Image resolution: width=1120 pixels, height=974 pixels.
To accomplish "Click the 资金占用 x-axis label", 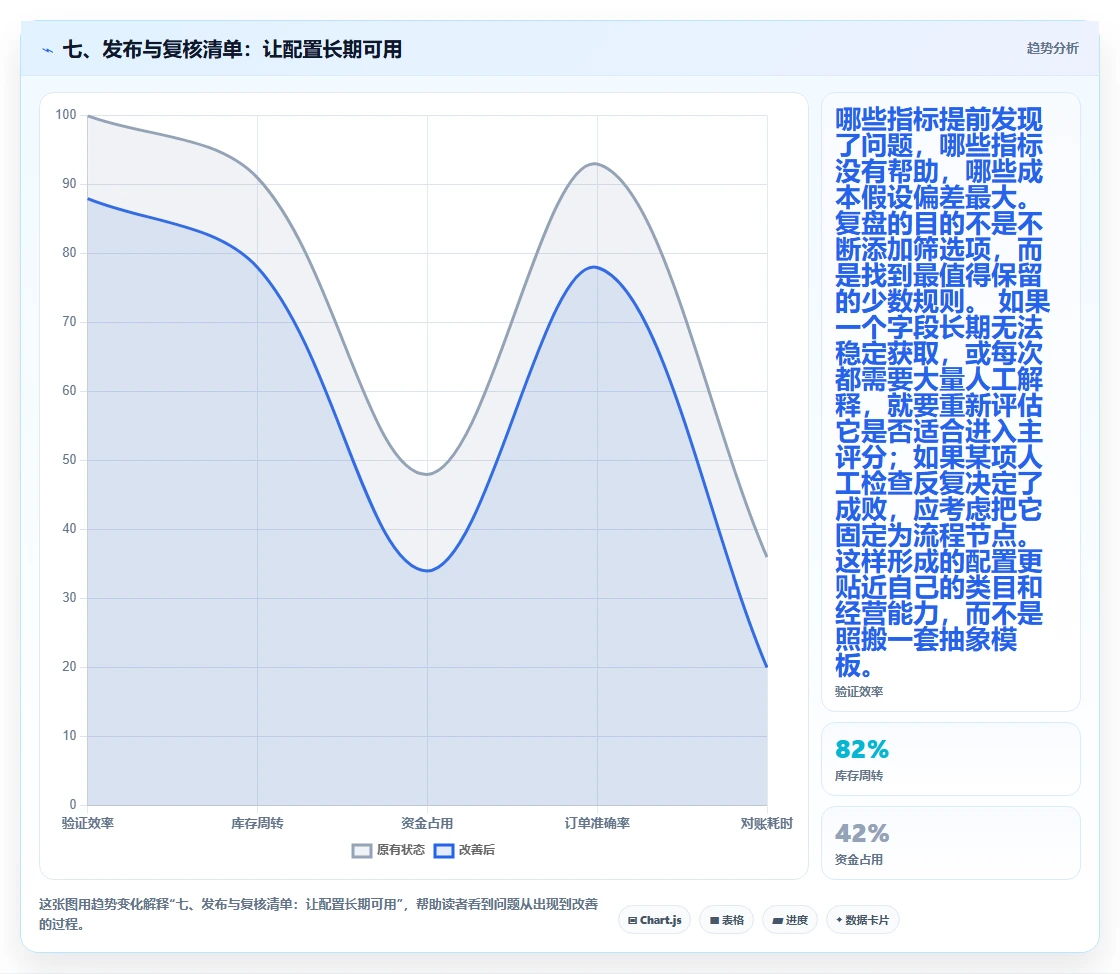I will [x=427, y=823].
